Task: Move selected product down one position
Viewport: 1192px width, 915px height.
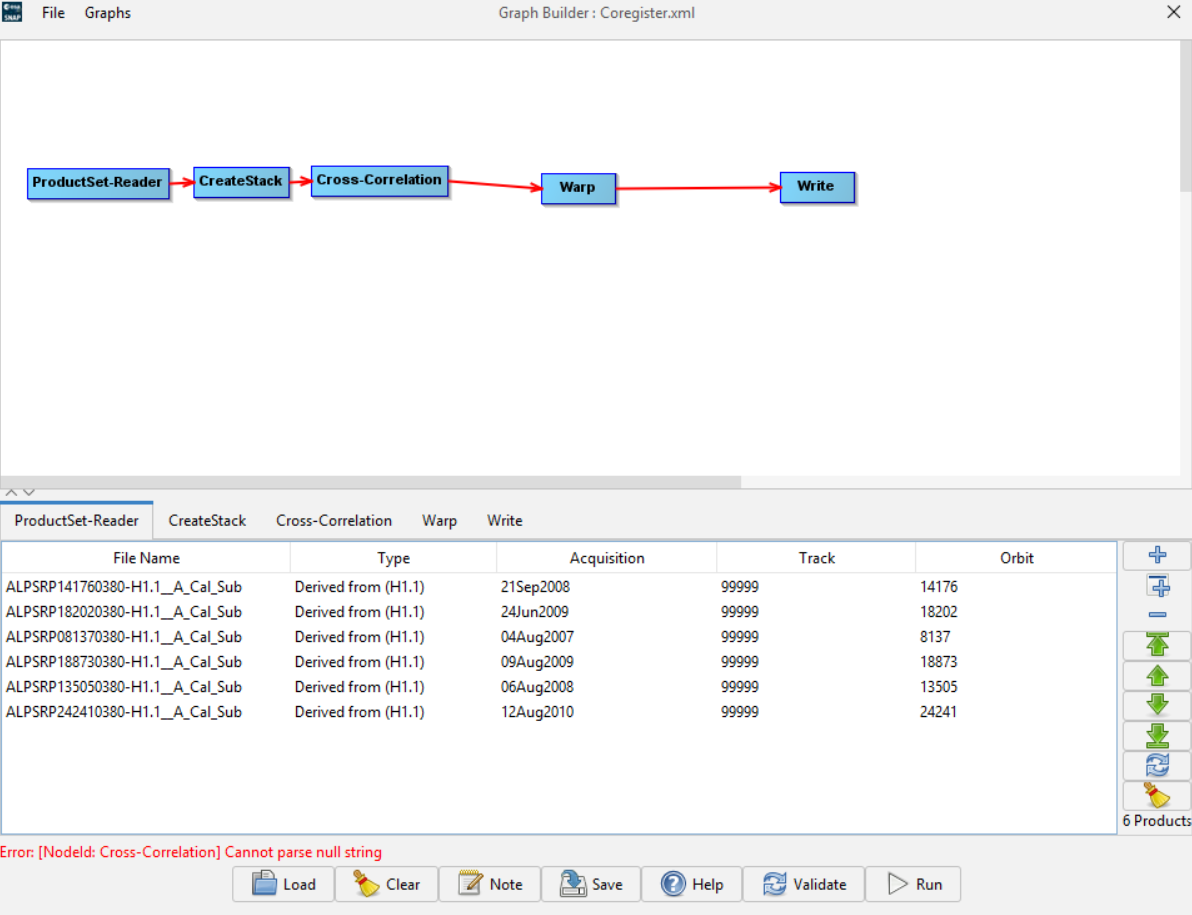Action: pos(1157,705)
